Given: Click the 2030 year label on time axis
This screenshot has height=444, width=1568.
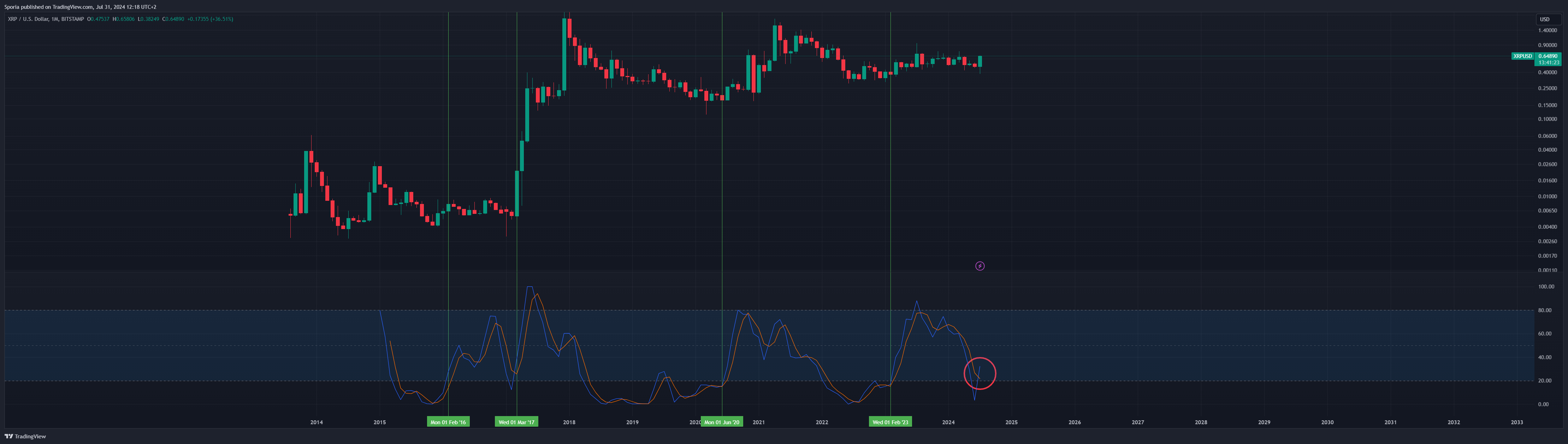Looking at the screenshot, I should (1327, 422).
